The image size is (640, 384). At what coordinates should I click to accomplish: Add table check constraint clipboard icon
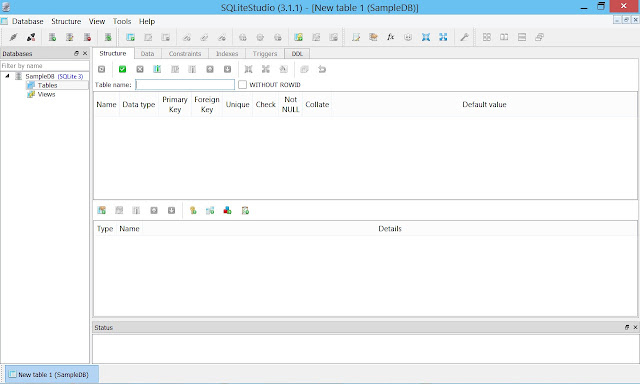pos(245,210)
